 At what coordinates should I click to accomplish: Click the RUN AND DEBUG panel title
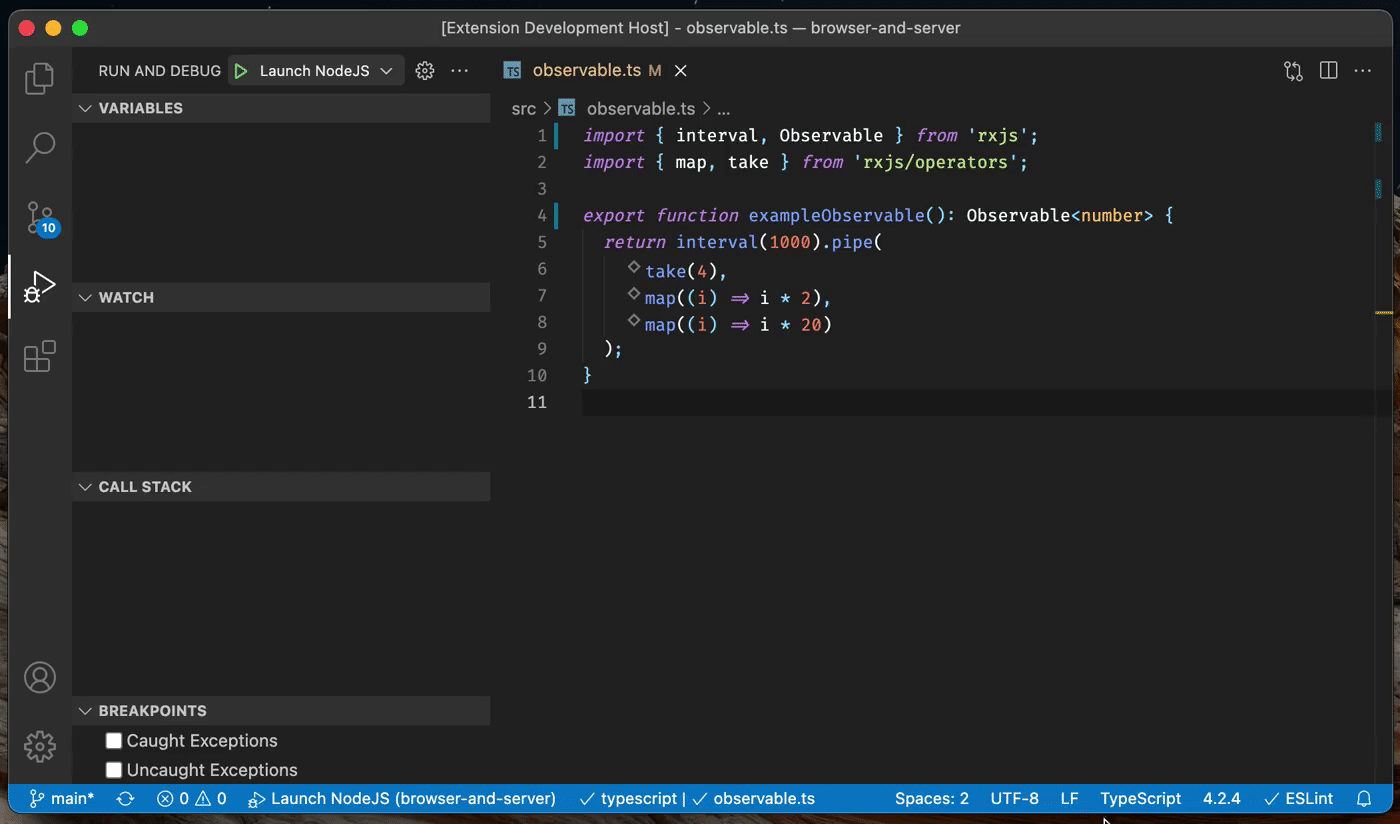point(160,71)
